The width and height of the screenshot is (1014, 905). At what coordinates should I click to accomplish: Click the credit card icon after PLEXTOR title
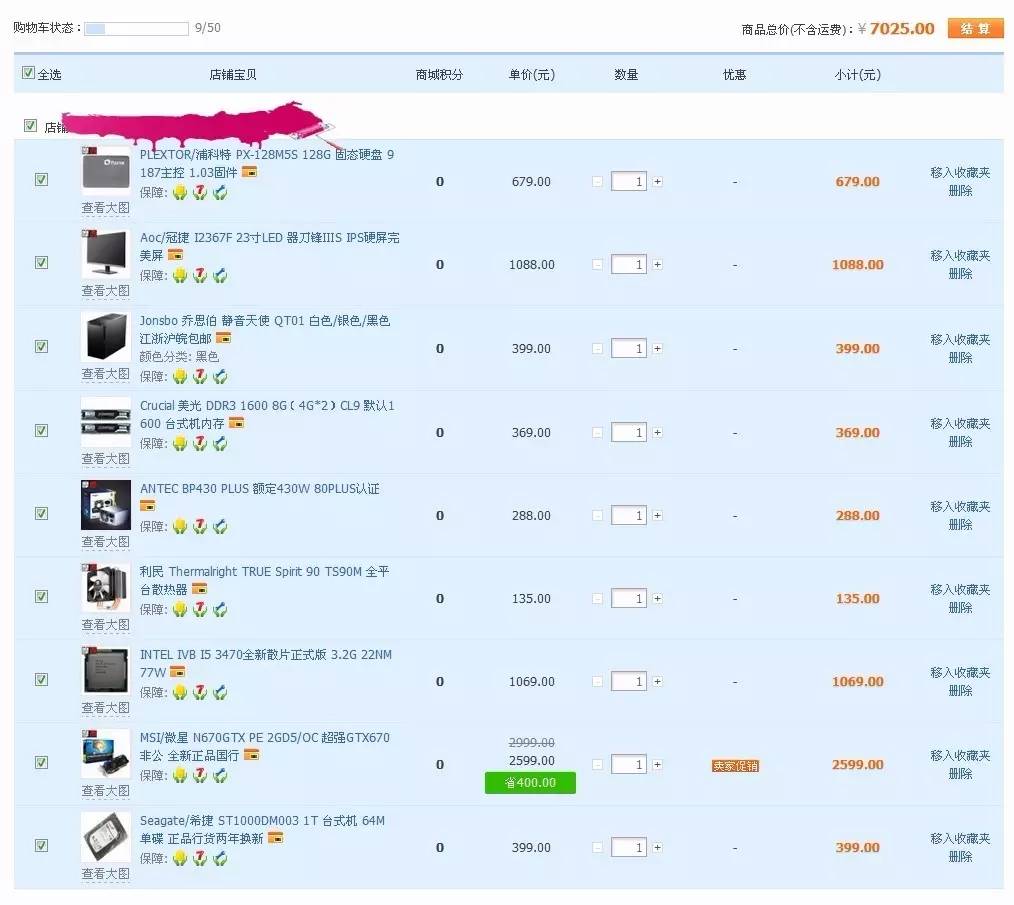[x=250, y=172]
